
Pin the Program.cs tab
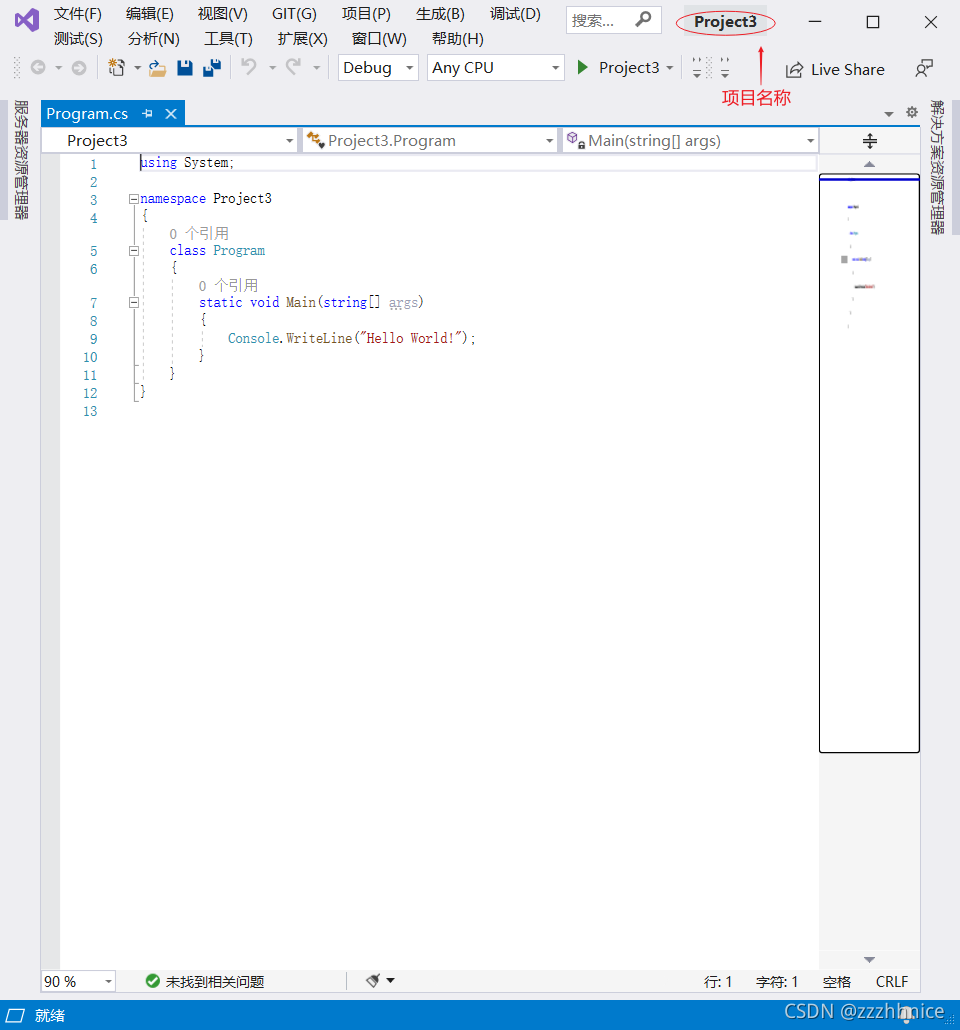point(147,114)
